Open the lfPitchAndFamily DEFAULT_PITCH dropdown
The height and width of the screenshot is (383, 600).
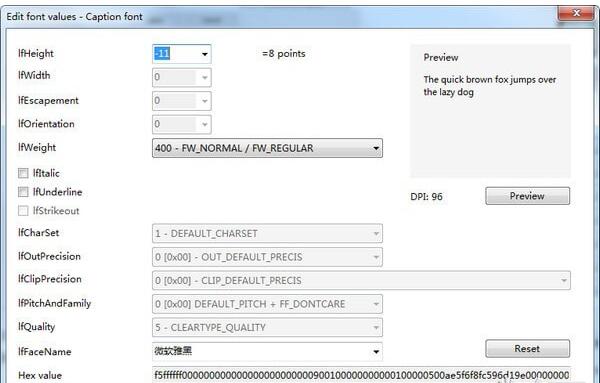pyautogui.click(x=267, y=304)
